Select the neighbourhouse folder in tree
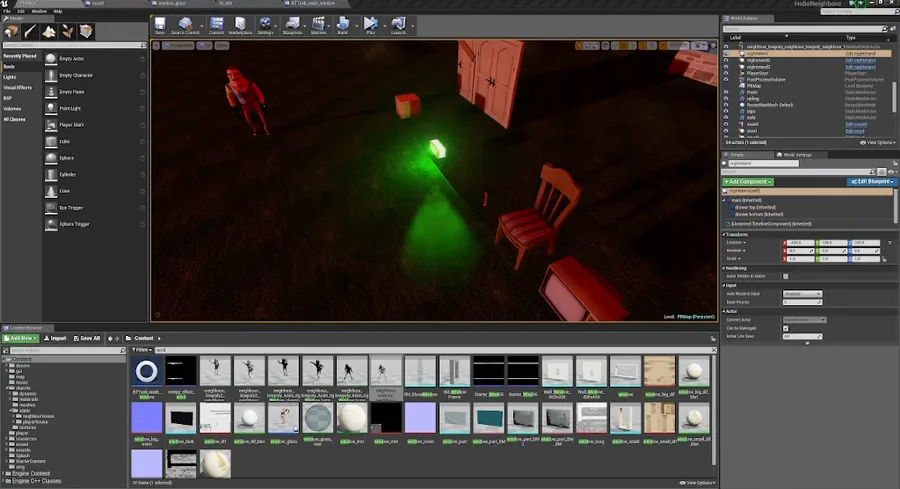 click(x=38, y=416)
